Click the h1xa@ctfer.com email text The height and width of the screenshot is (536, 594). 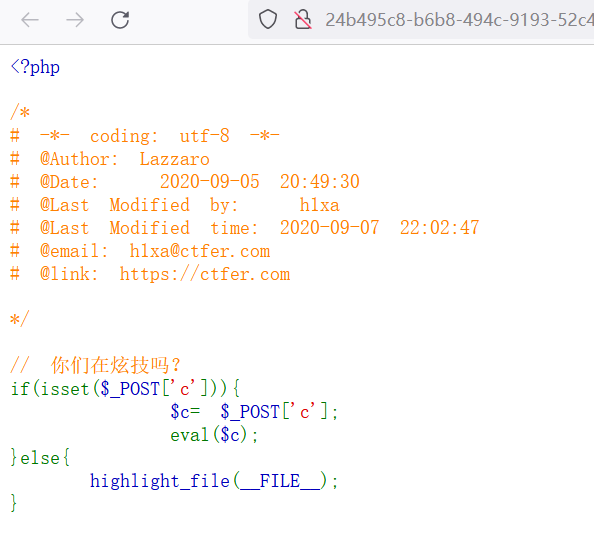200,251
